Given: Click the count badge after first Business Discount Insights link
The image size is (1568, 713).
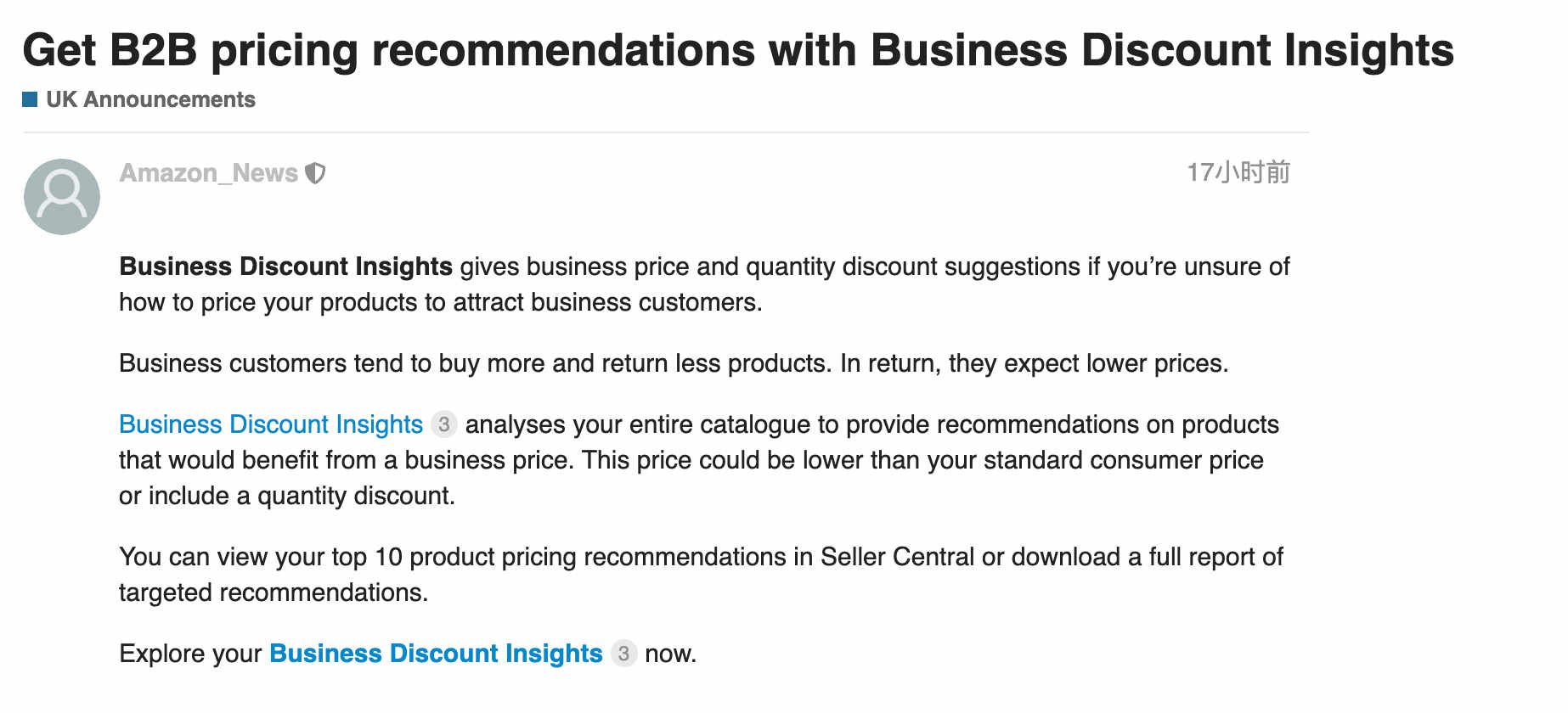Looking at the screenshot, I should click(444, 424).
